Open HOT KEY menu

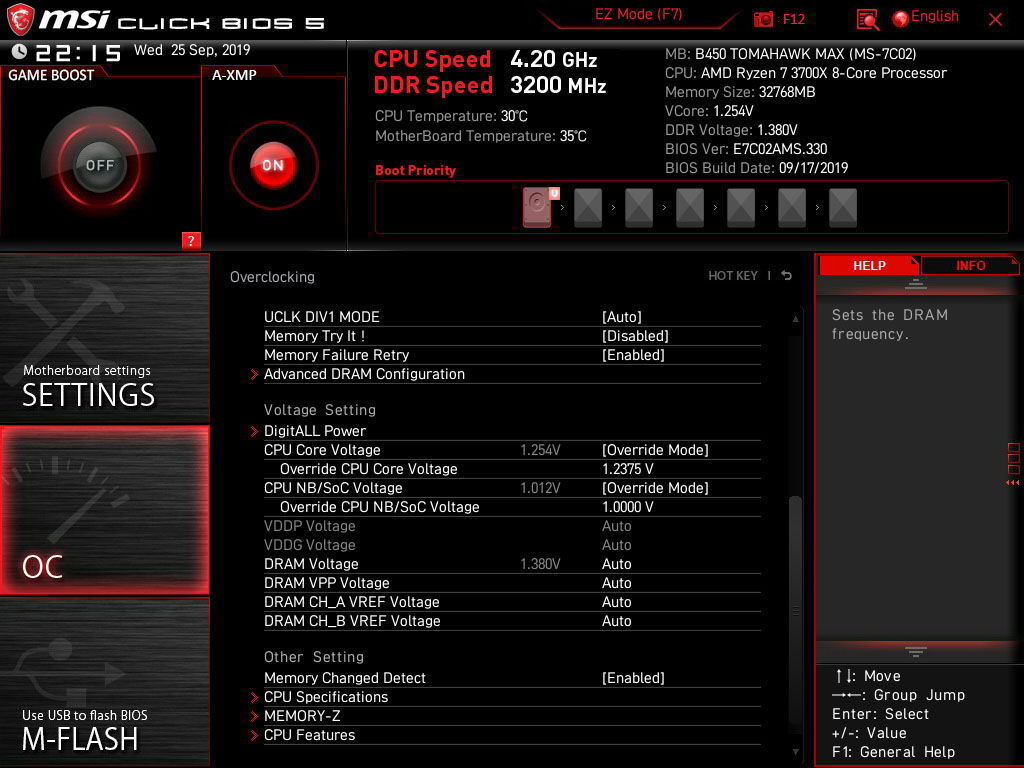pyautogui.click(x=733, y=276)
